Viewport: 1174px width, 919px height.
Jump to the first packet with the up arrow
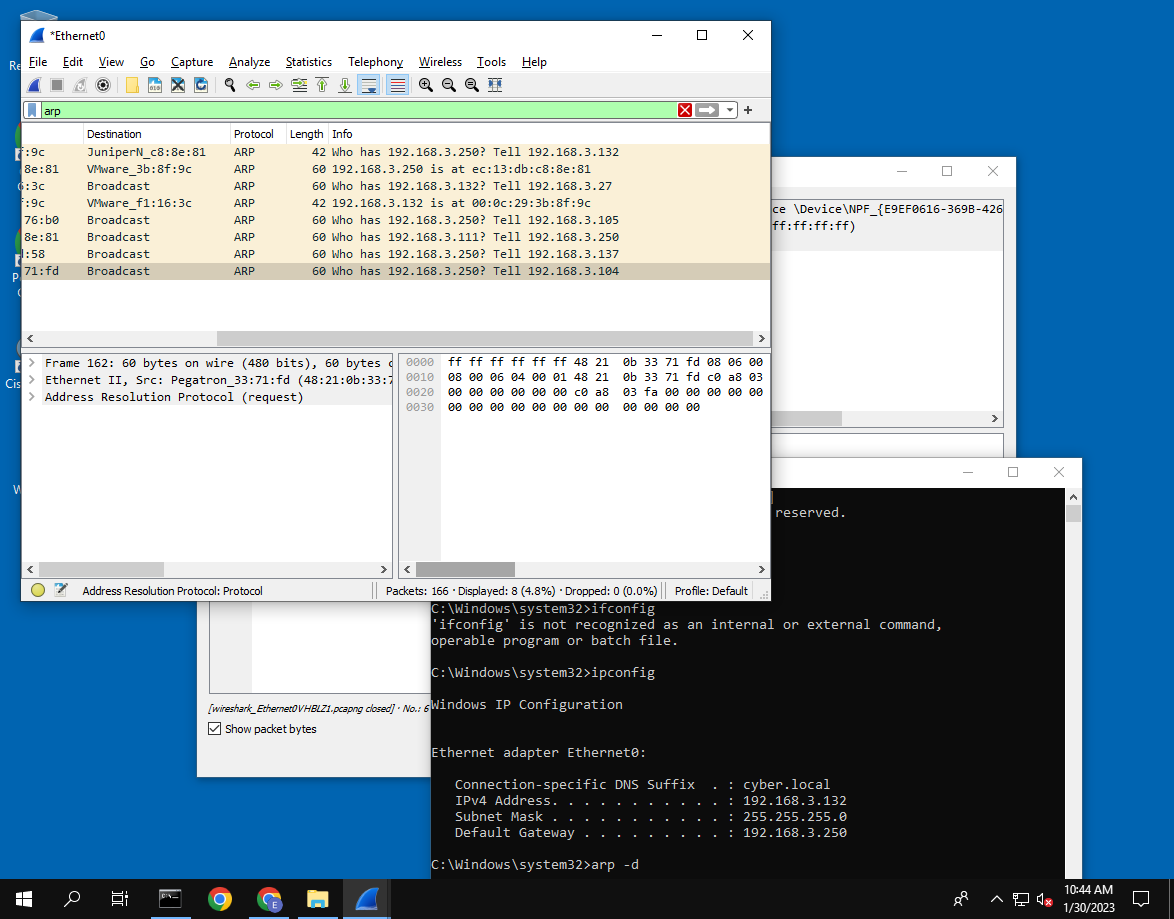322,85
